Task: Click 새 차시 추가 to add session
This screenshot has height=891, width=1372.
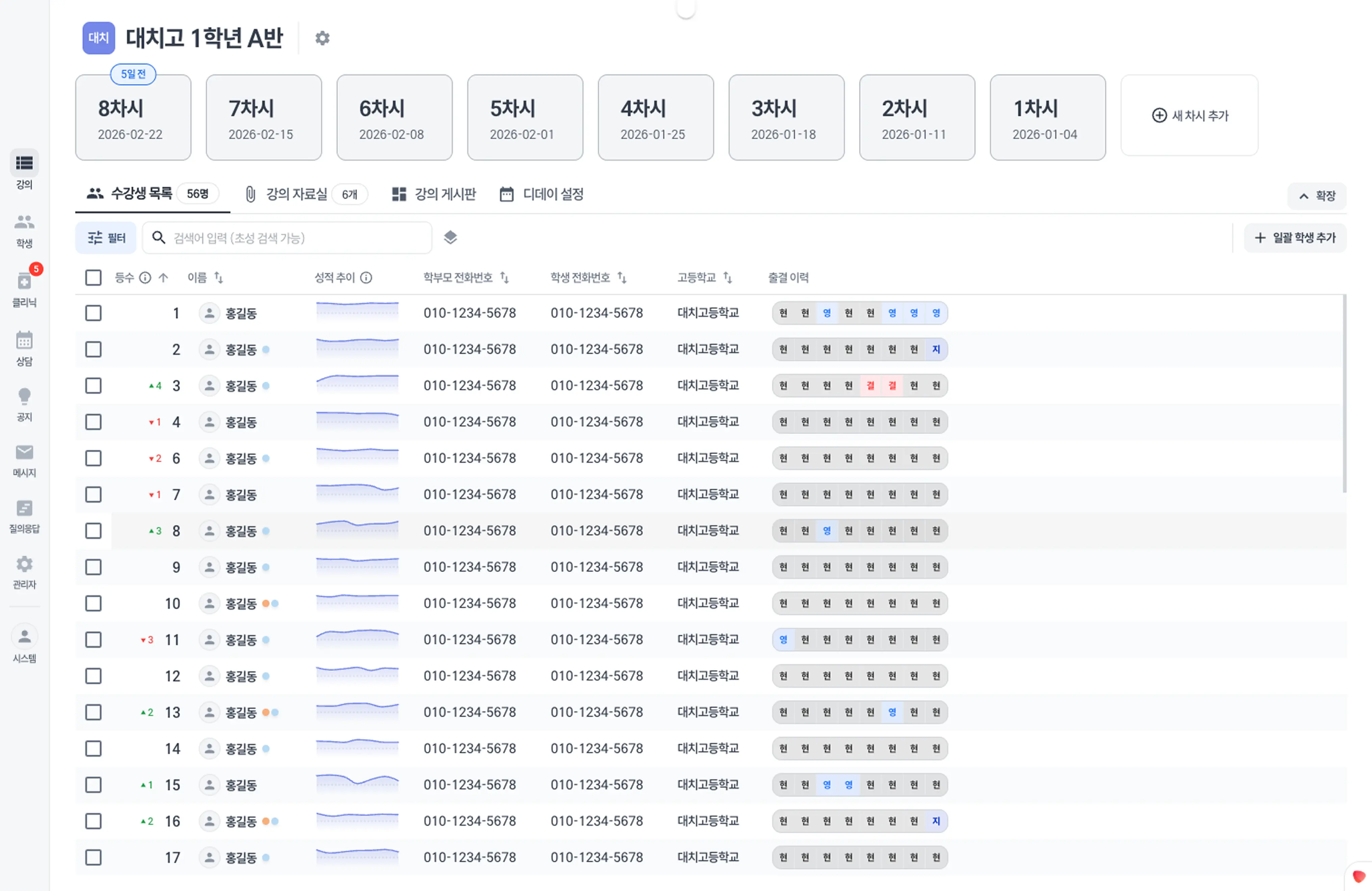Action: [x=1189, y=116]
